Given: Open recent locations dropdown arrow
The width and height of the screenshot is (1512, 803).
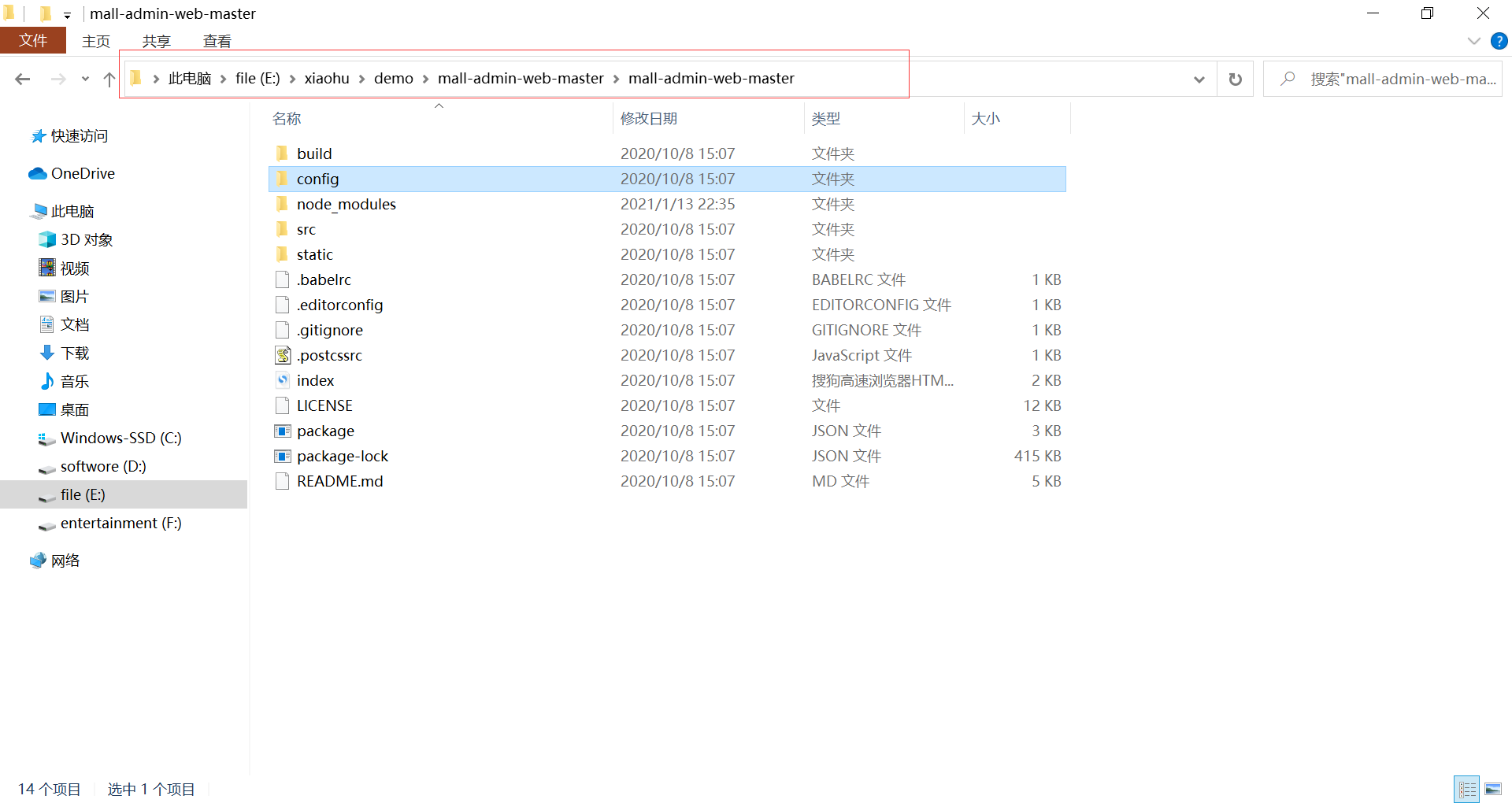Looking at the screenshot, I should pyautogui.click(x=85, y=79).
